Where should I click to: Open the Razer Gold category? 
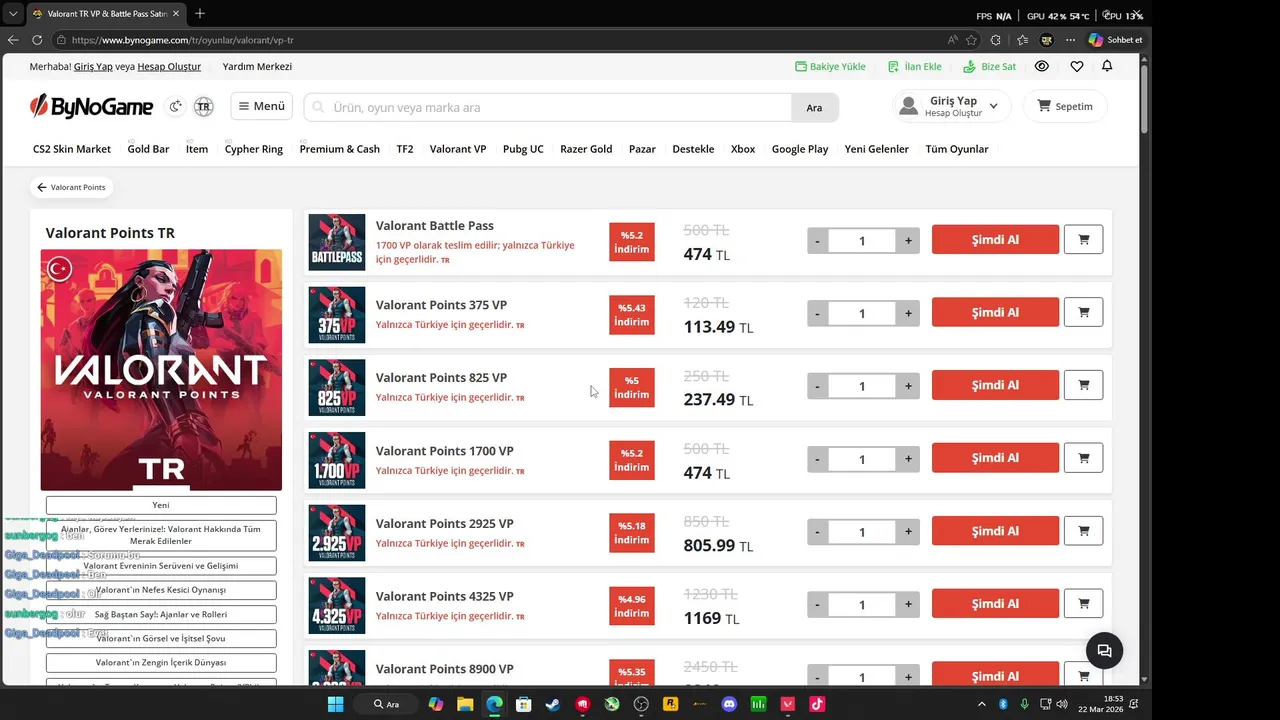click(x=586, y=149)
